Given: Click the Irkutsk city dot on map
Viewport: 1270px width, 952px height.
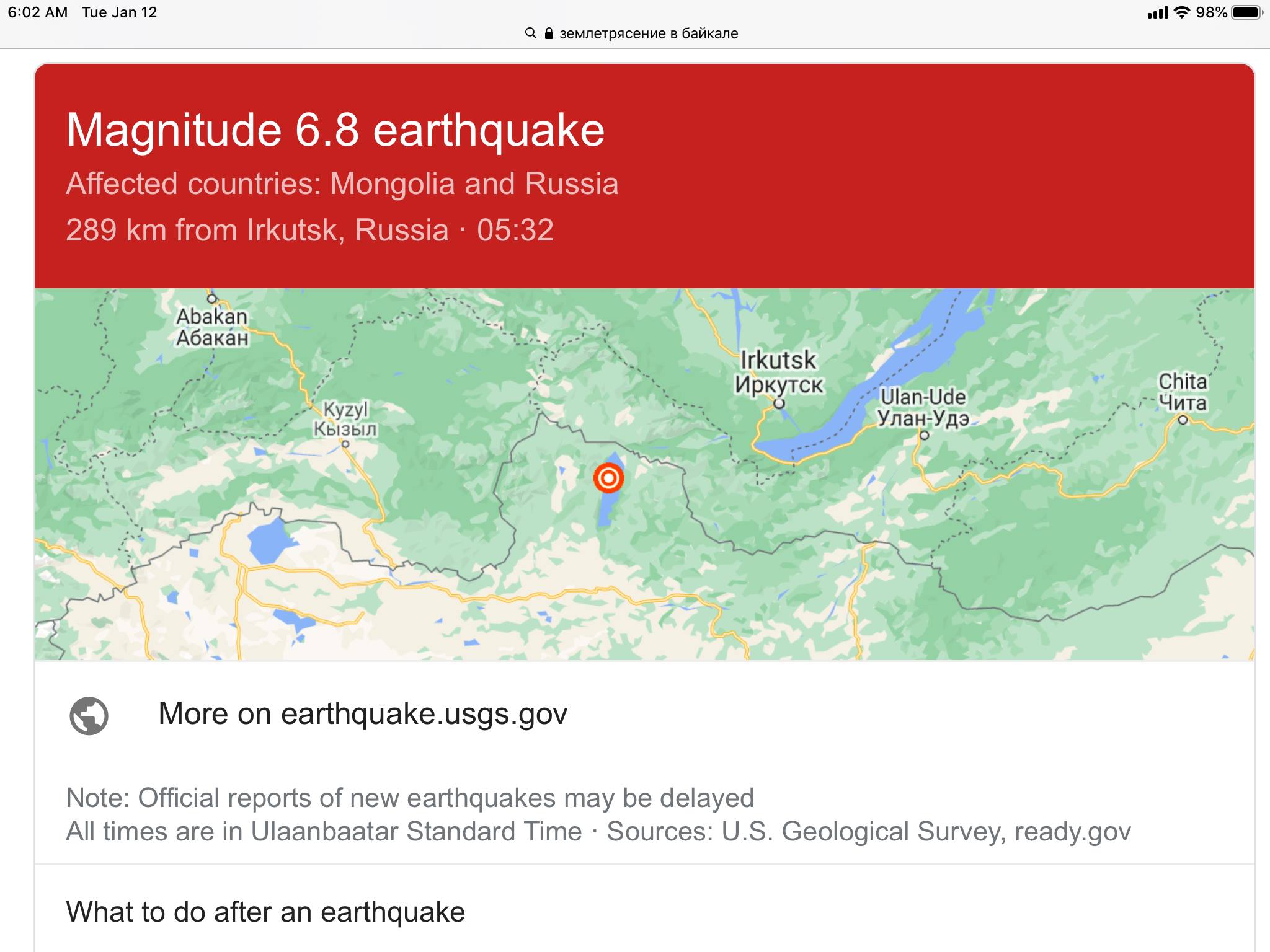Looking at the screenshot, I should click(779, 403).
